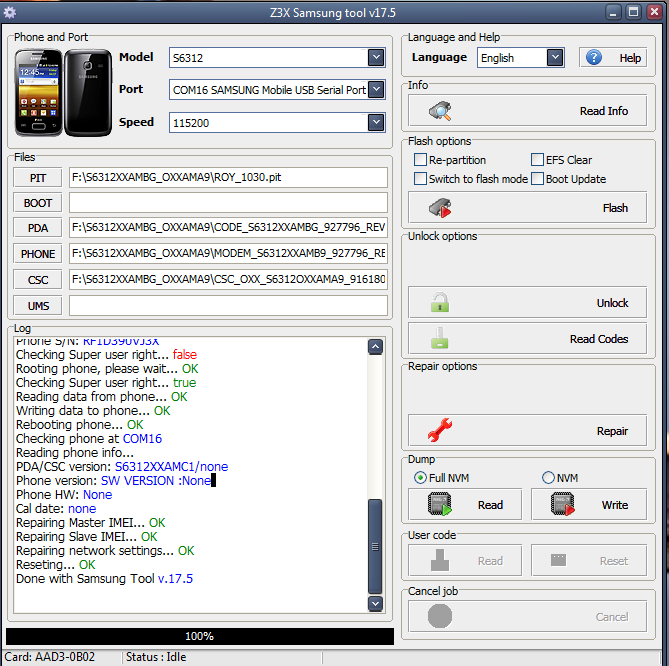The image size is (669, 666).
Task: Click the PHONE modem file path field
Action: (228, 253)
